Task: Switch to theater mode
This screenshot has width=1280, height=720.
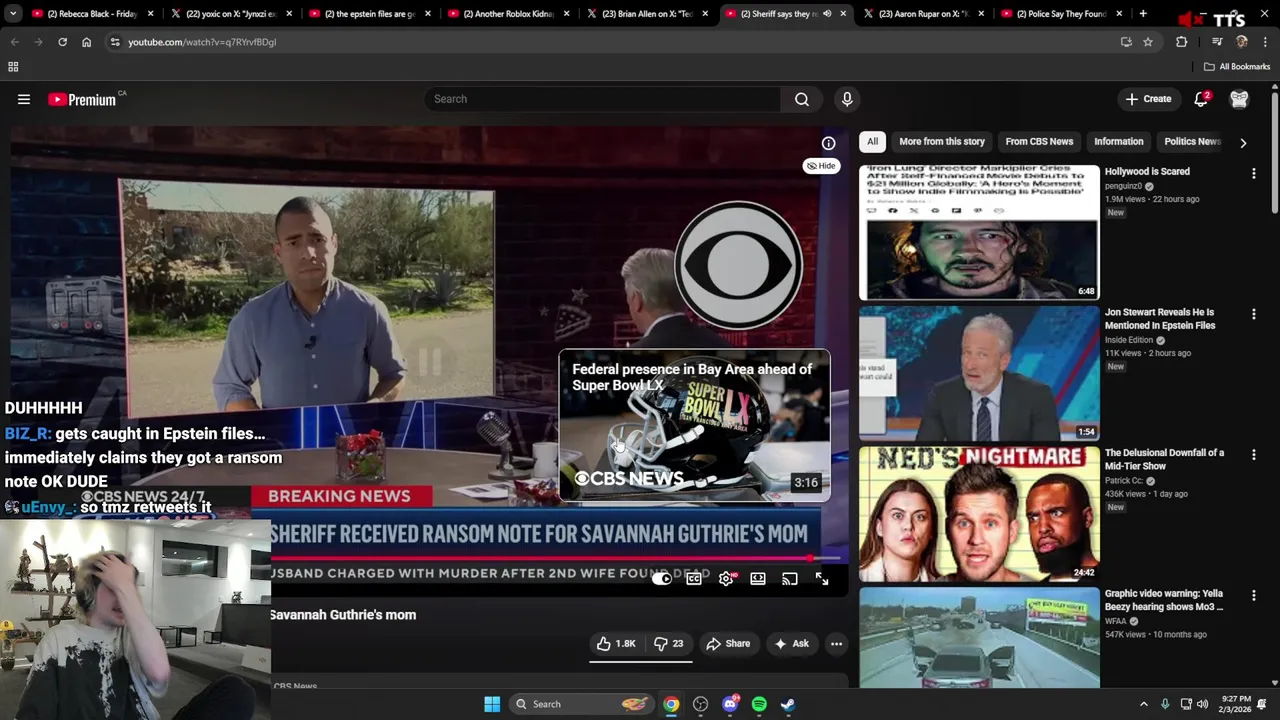Action: (x=758, y=579)
